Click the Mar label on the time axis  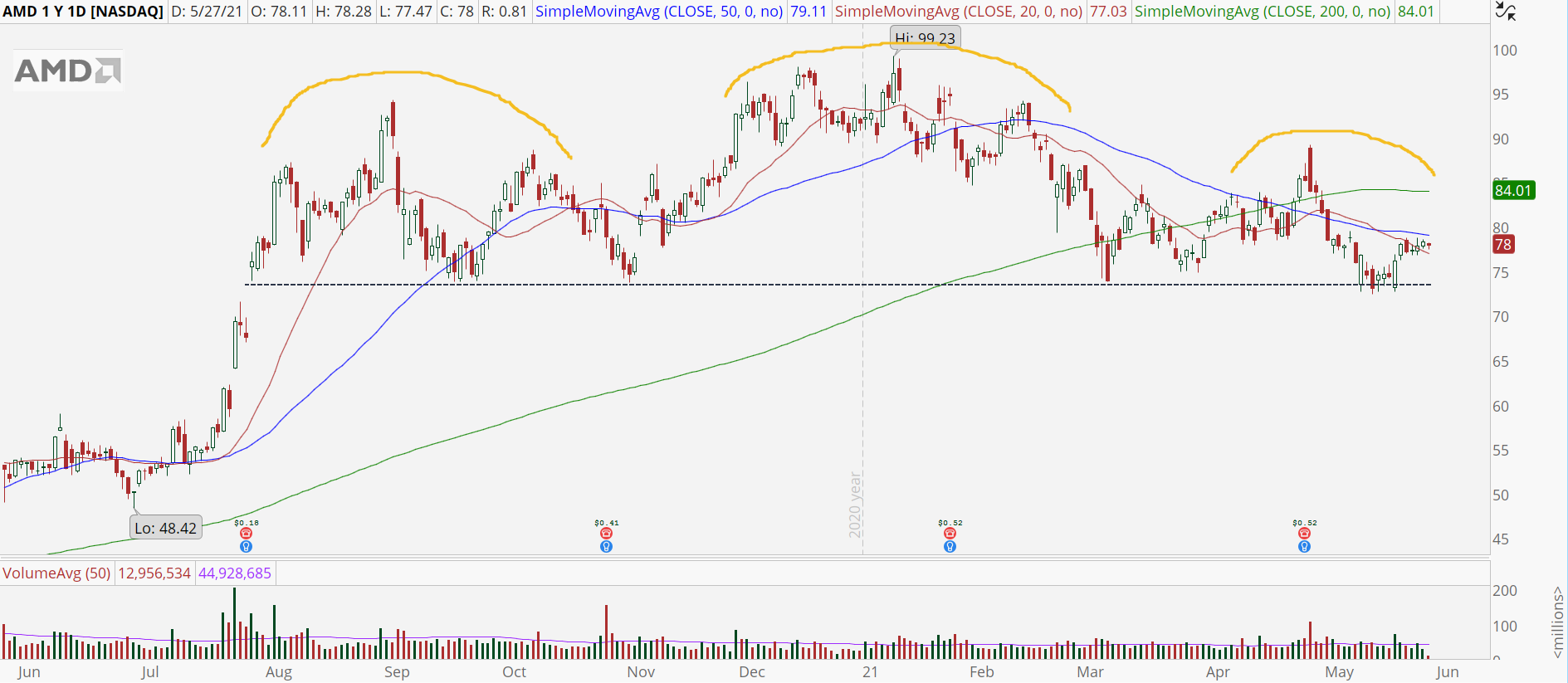[1090, 672]
